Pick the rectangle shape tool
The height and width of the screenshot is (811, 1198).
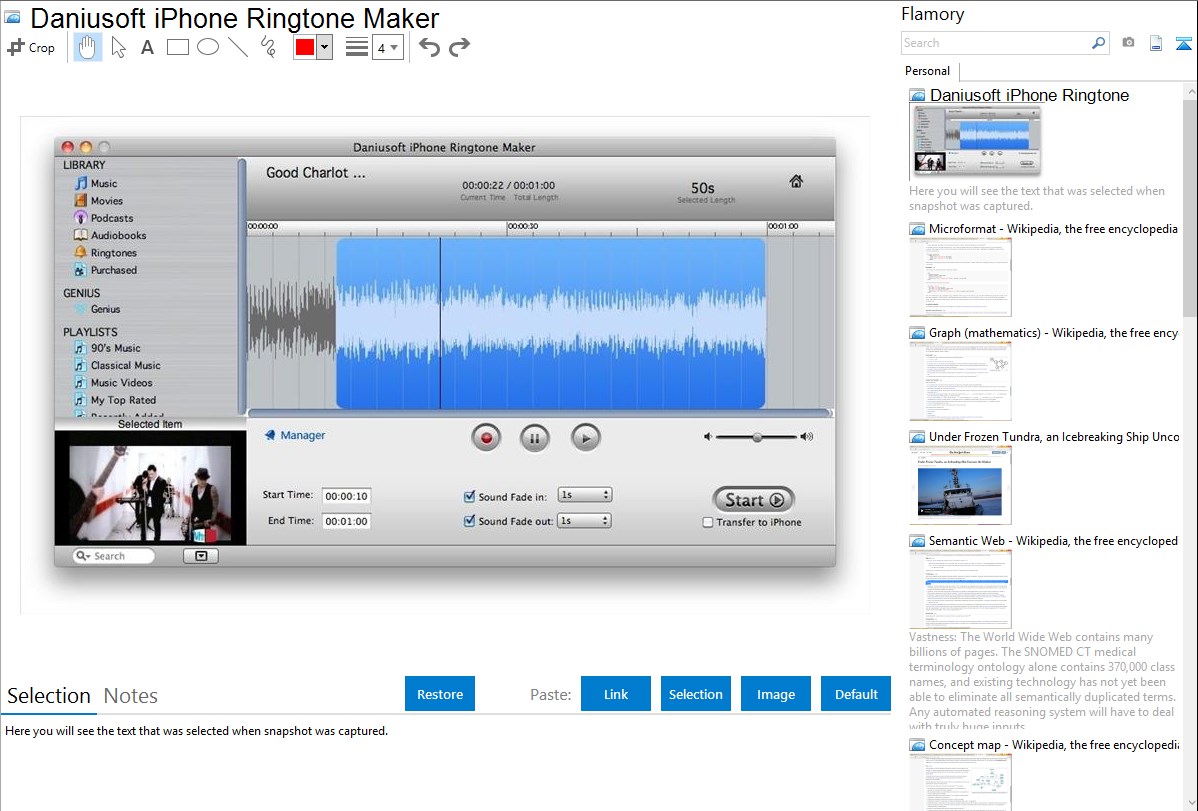click(178, 47)
